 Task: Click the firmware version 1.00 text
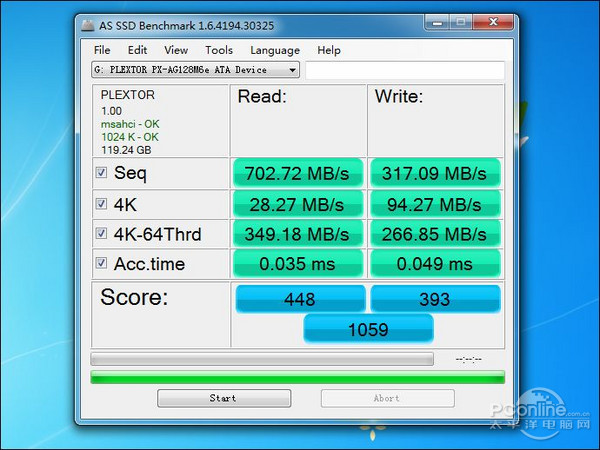[x=111, y=111]
